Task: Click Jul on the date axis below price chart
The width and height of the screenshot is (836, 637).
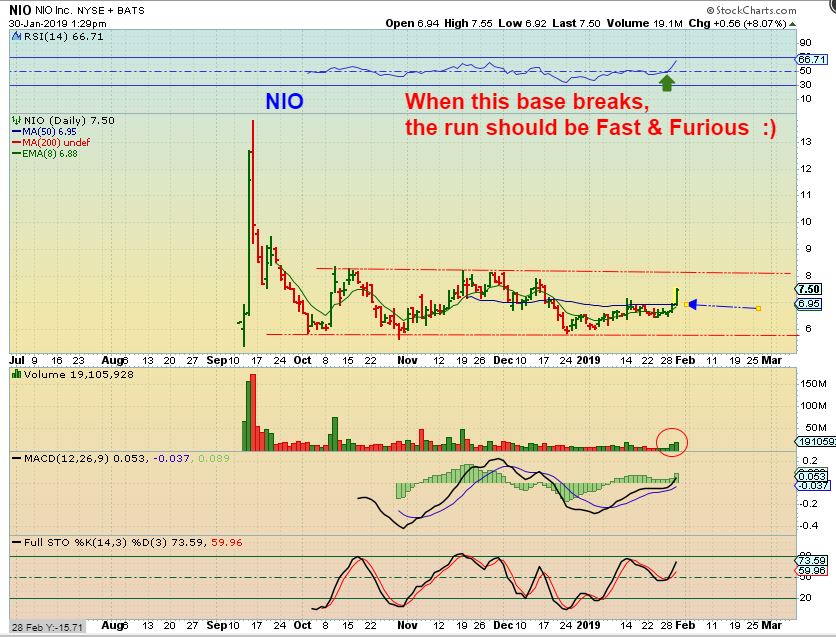Action: click(x=17, y=360)
